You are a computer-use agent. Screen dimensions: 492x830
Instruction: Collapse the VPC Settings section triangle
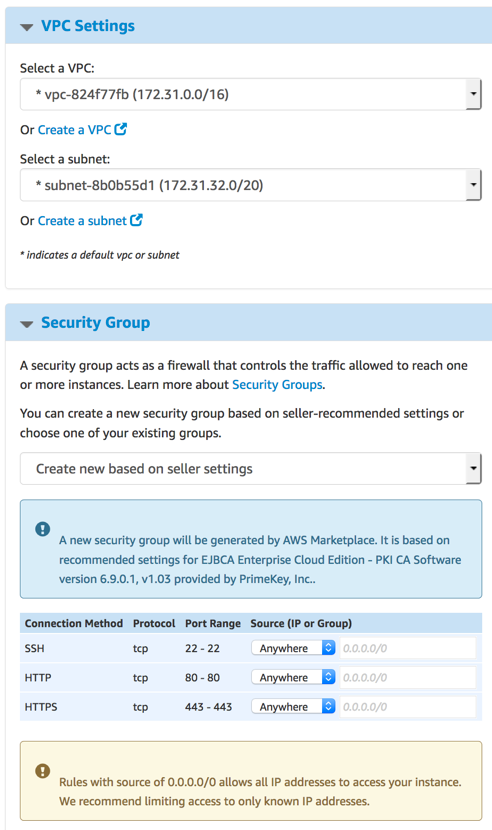[26, 26]
